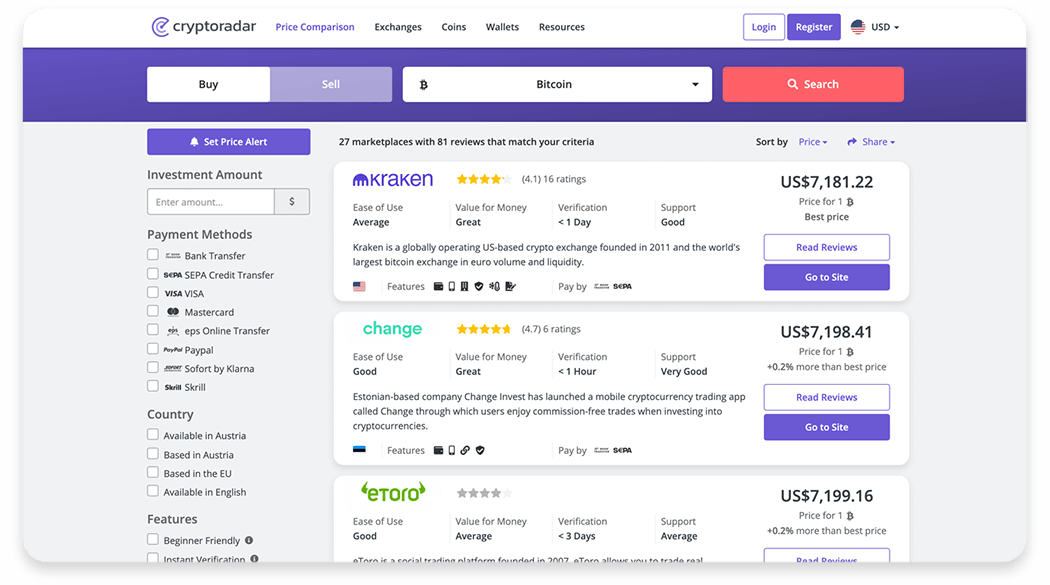Select the Skrill checkbox

tap(153, 386)
